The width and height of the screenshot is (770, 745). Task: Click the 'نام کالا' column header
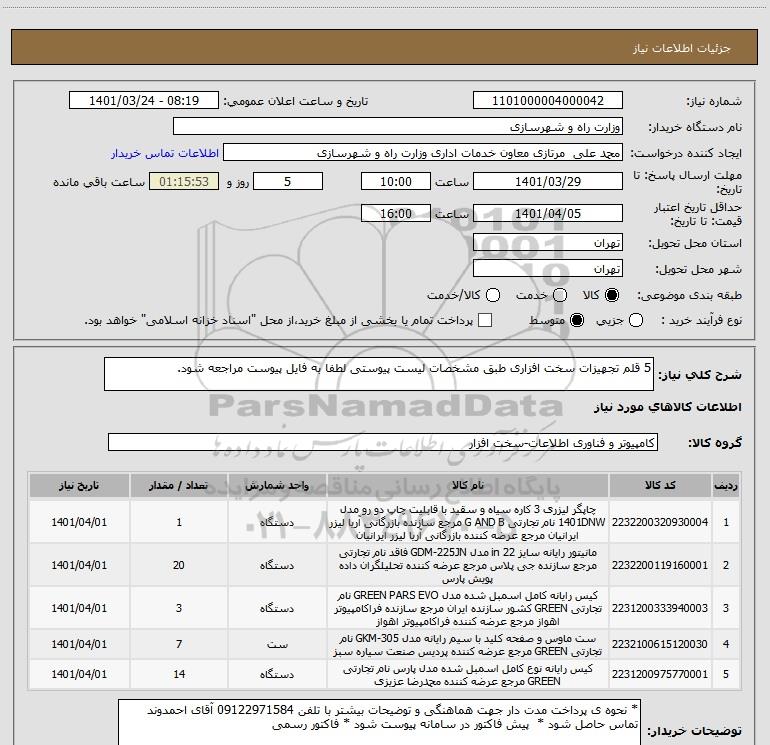click(x=468, y=485)
